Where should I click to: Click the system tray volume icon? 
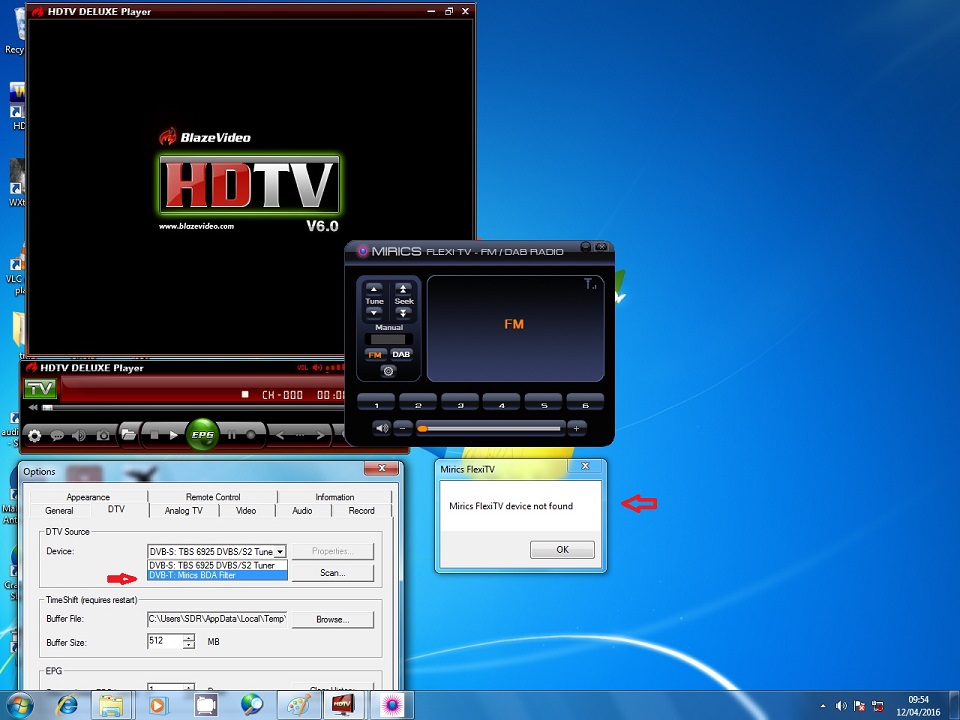(x=841, y=705)
